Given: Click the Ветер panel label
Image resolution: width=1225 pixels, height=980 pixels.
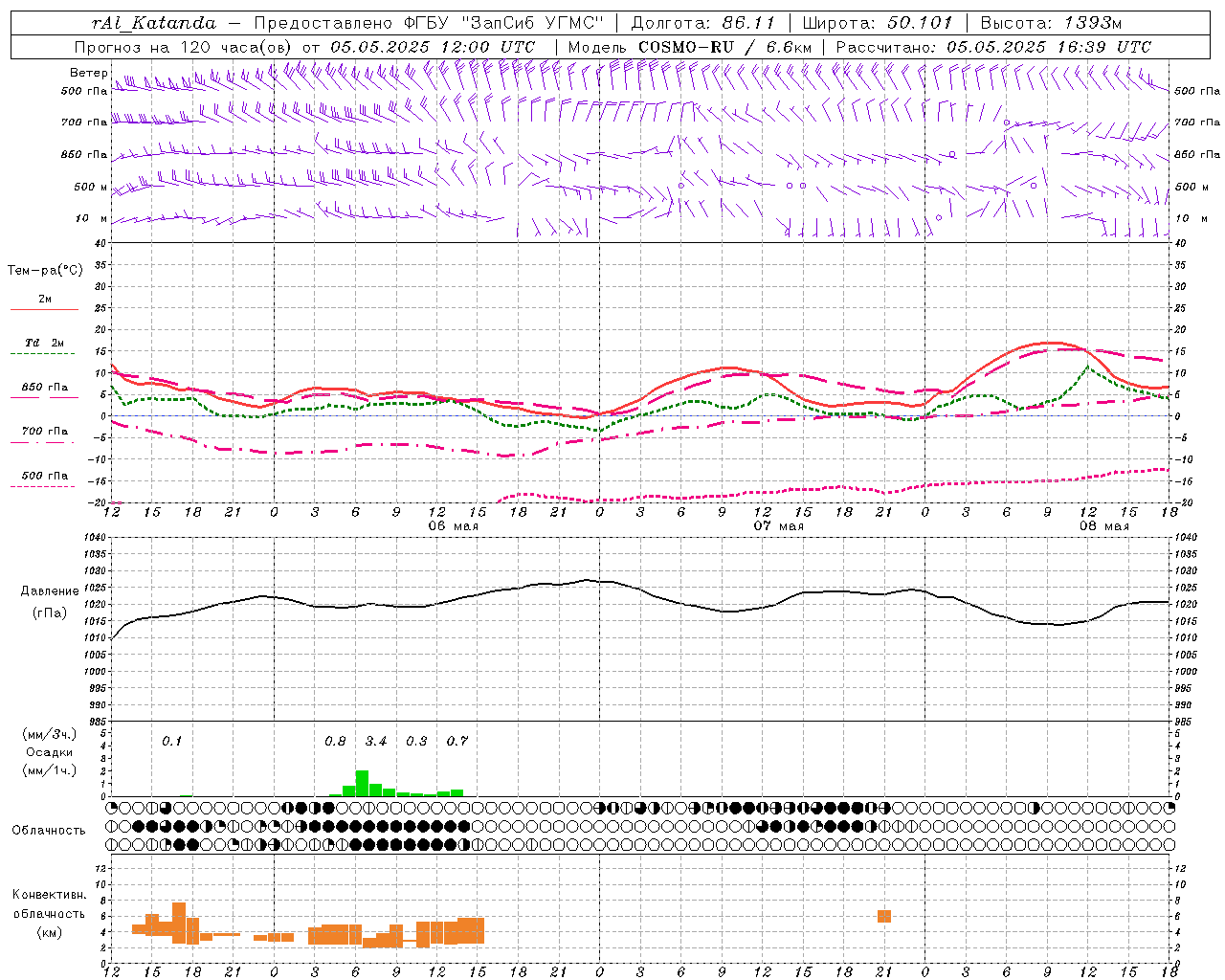Looking at the screenshot, I should point(88,73).
